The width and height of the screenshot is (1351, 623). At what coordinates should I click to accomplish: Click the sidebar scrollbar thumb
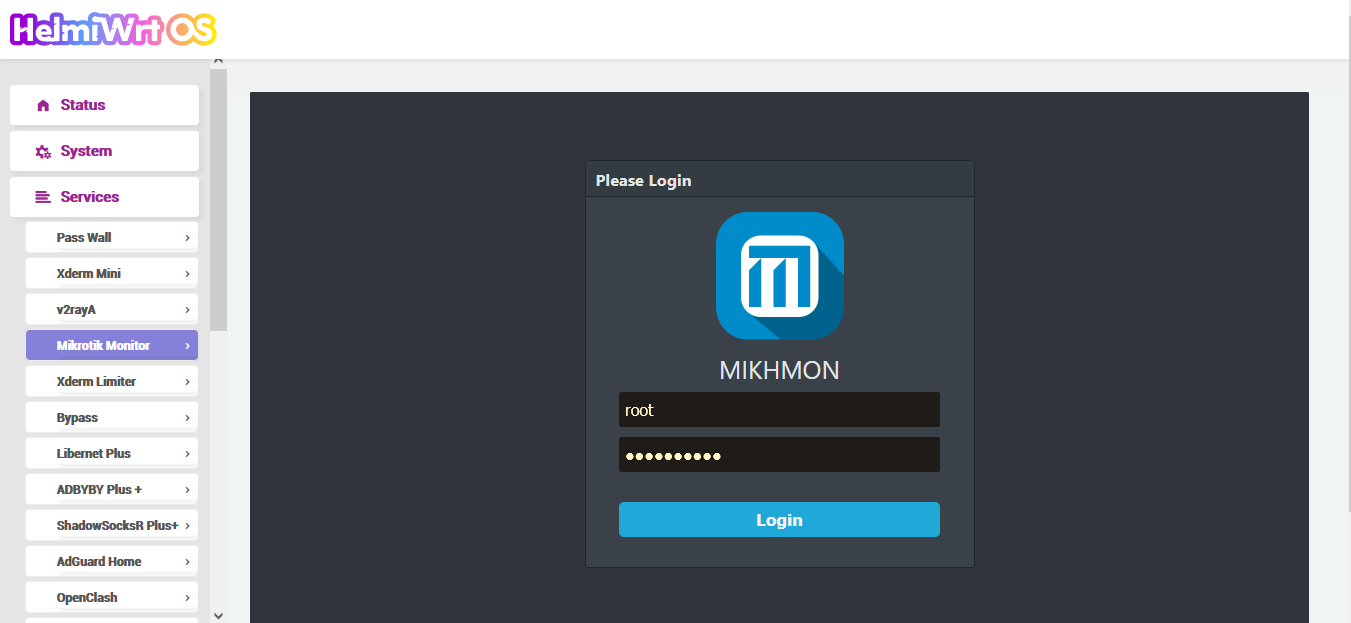pyautogui.click(x=219, y=200)
